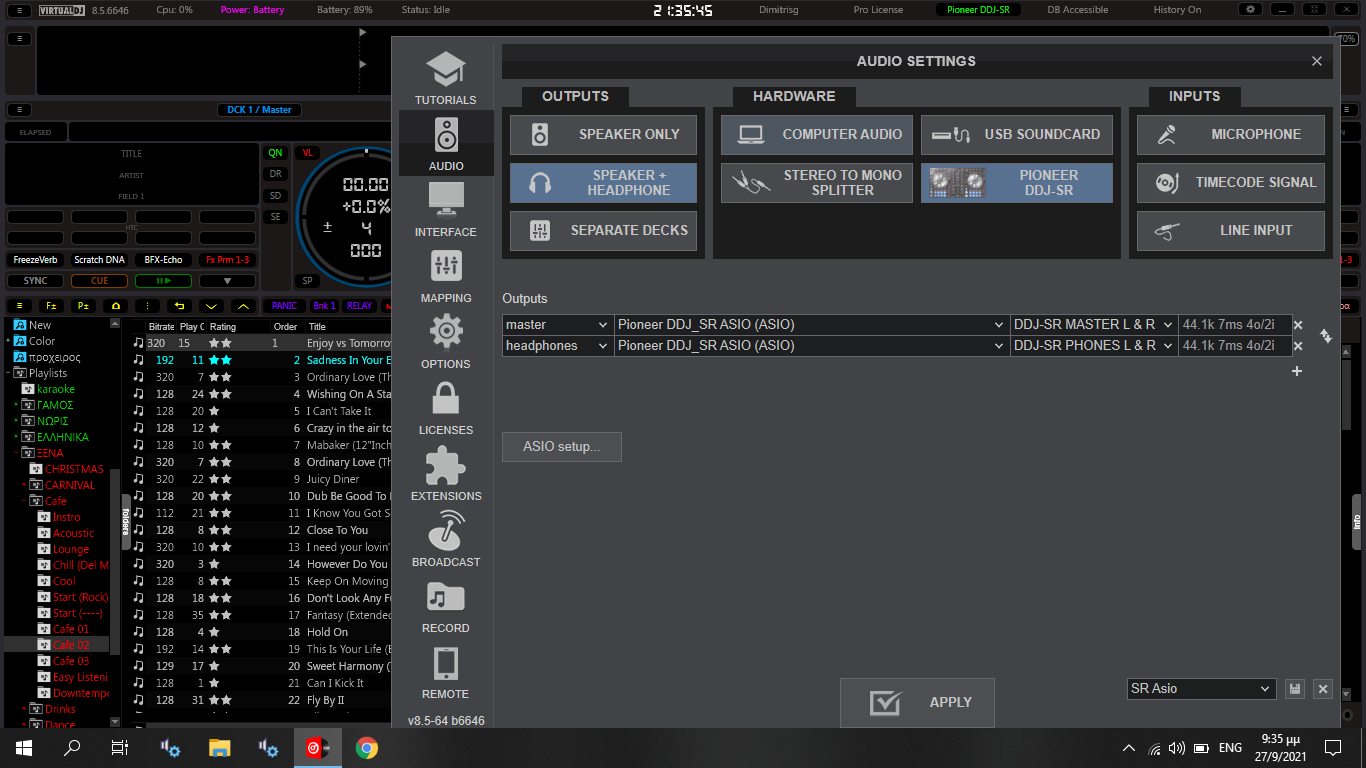1366x768 pixels.
Task: Close the Audio Settings dialog
Action: pyautogui.click(x=1317, y=61)
